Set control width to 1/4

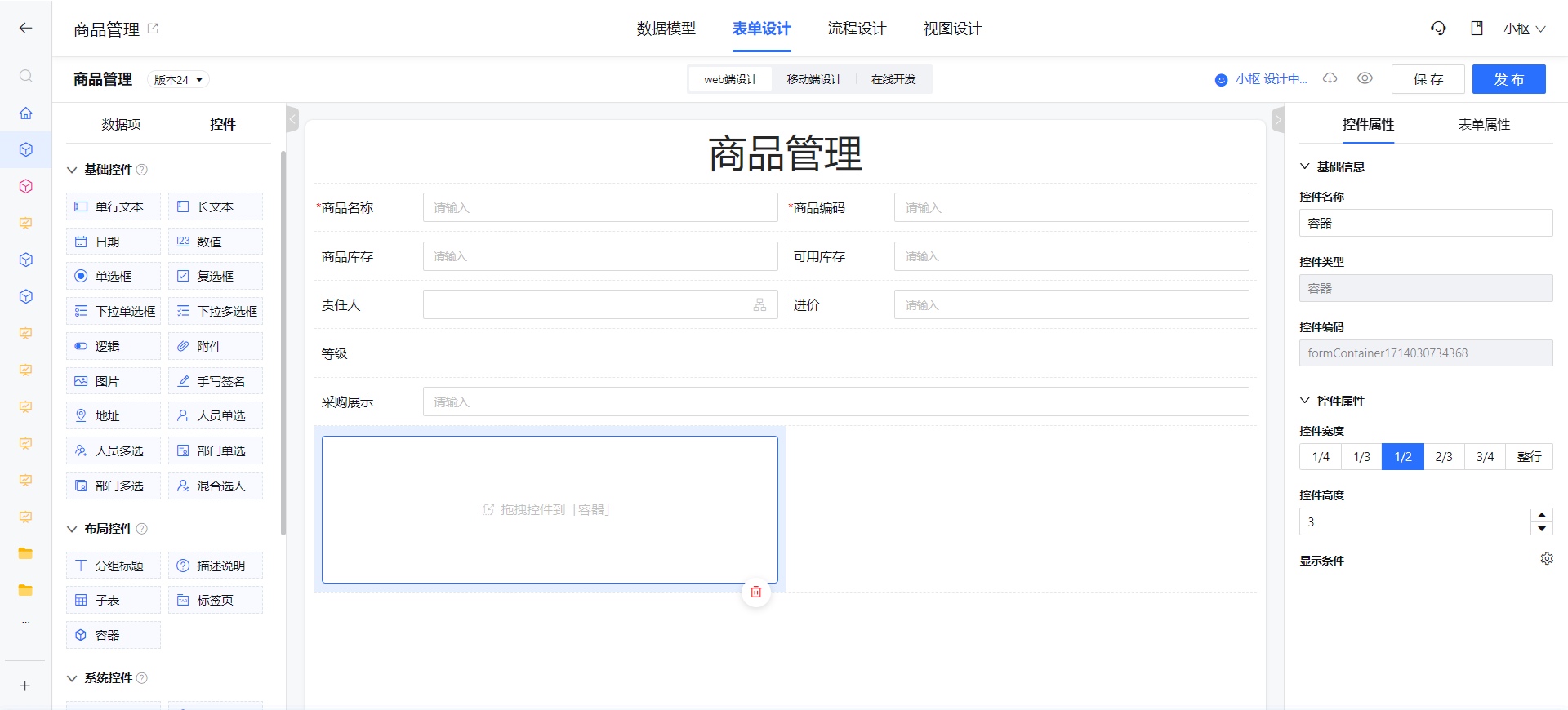pos(1321,457)
